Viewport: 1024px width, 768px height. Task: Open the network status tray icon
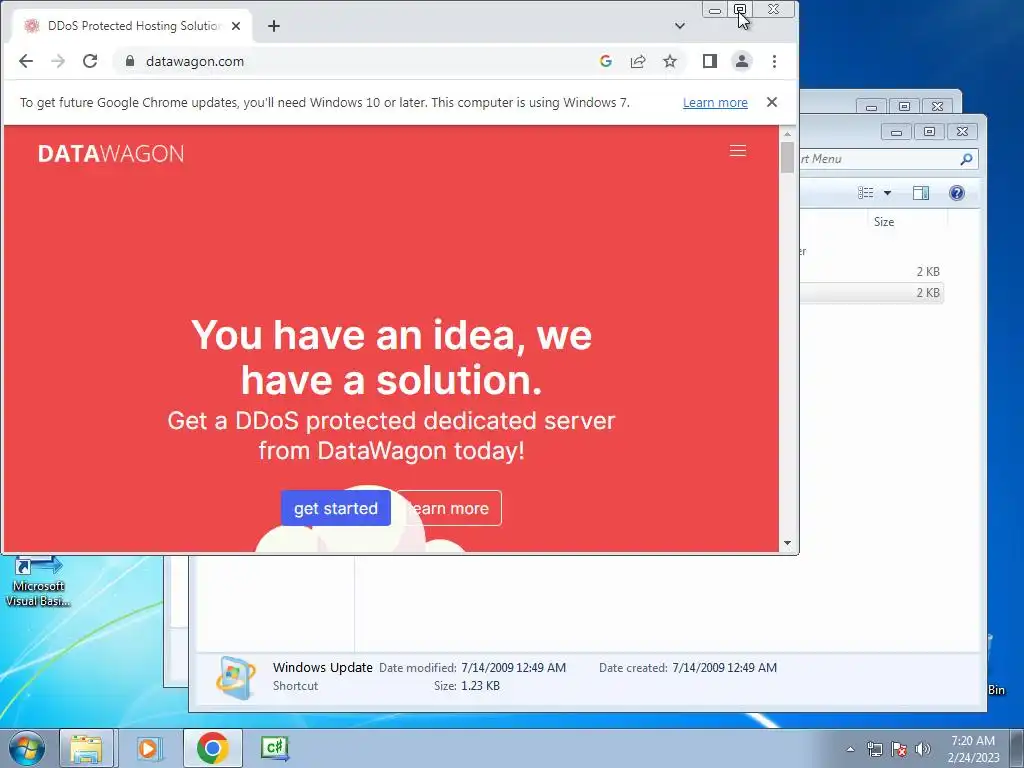[x=874, y=749]
